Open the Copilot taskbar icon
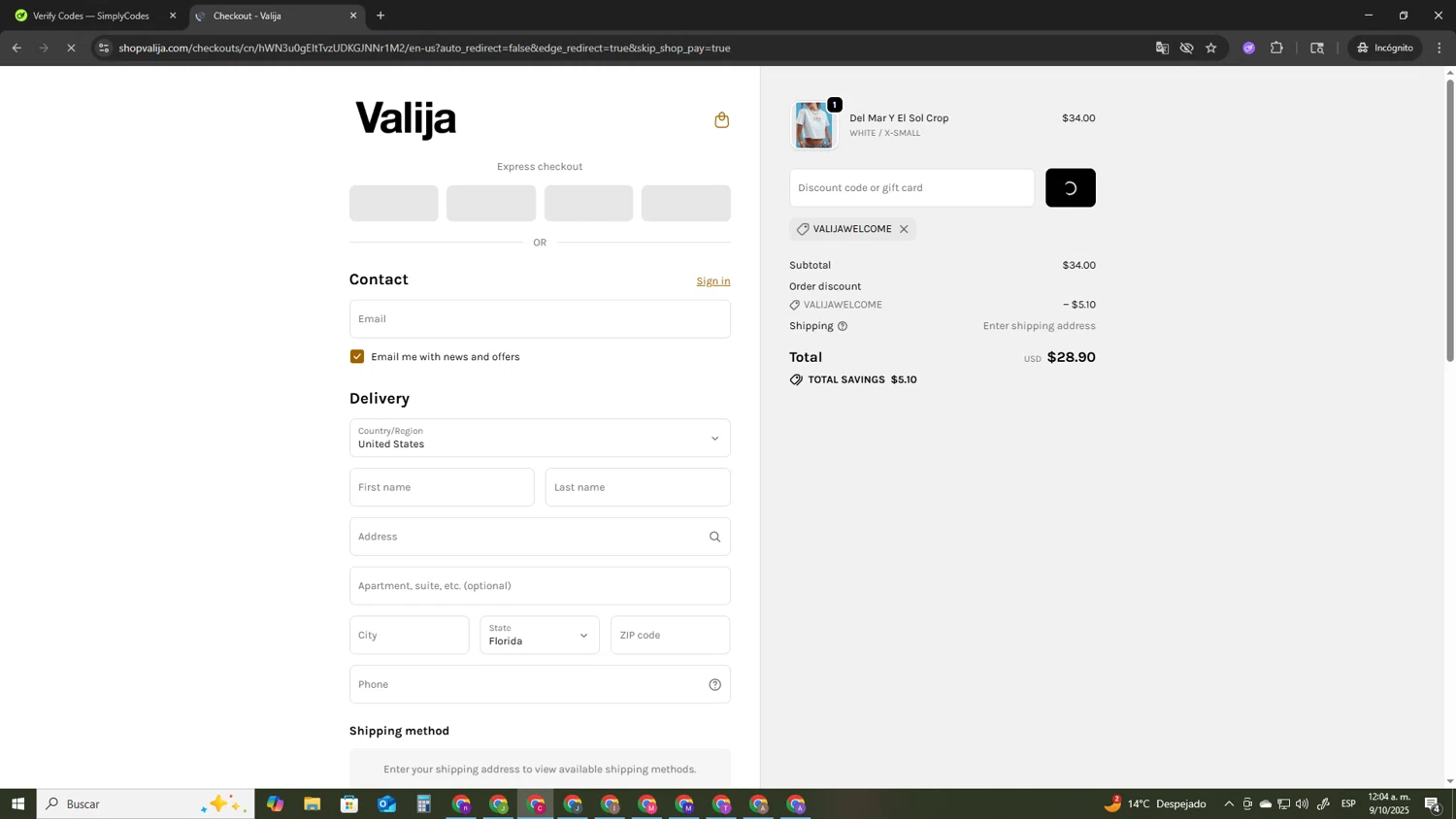Screen dimensions: 1456x819 click(275, 804)
